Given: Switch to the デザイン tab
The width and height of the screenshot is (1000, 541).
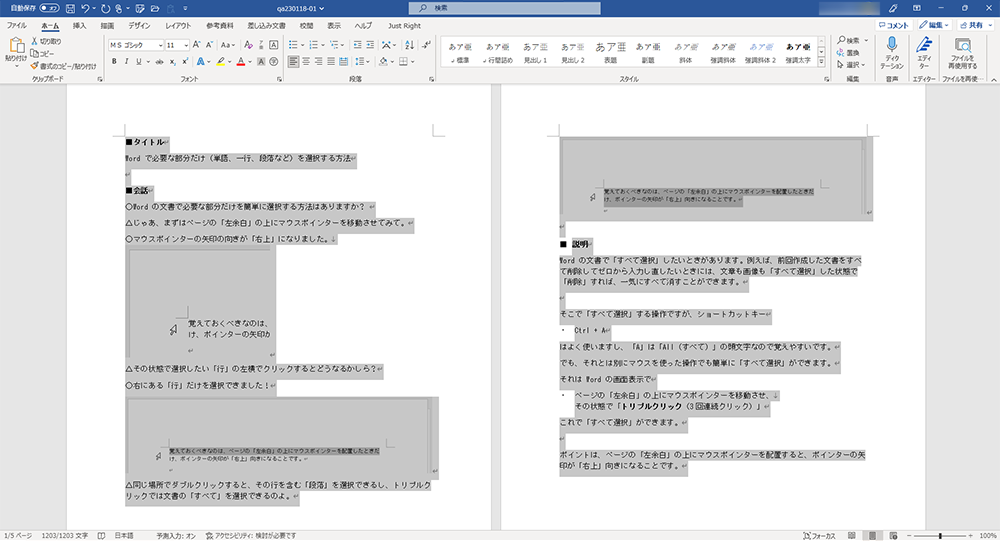Looking at the screenshot, I should point(139,26).
